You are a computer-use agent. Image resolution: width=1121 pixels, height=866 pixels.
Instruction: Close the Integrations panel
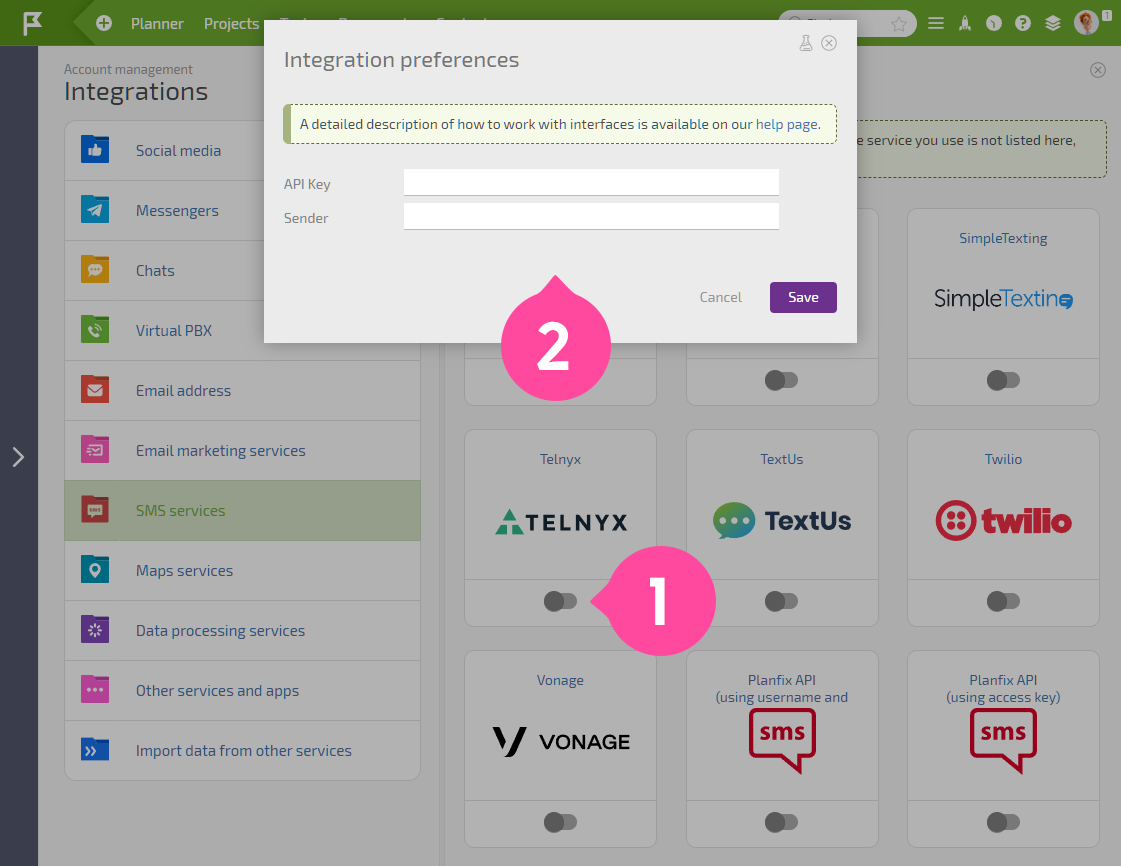1098,70
